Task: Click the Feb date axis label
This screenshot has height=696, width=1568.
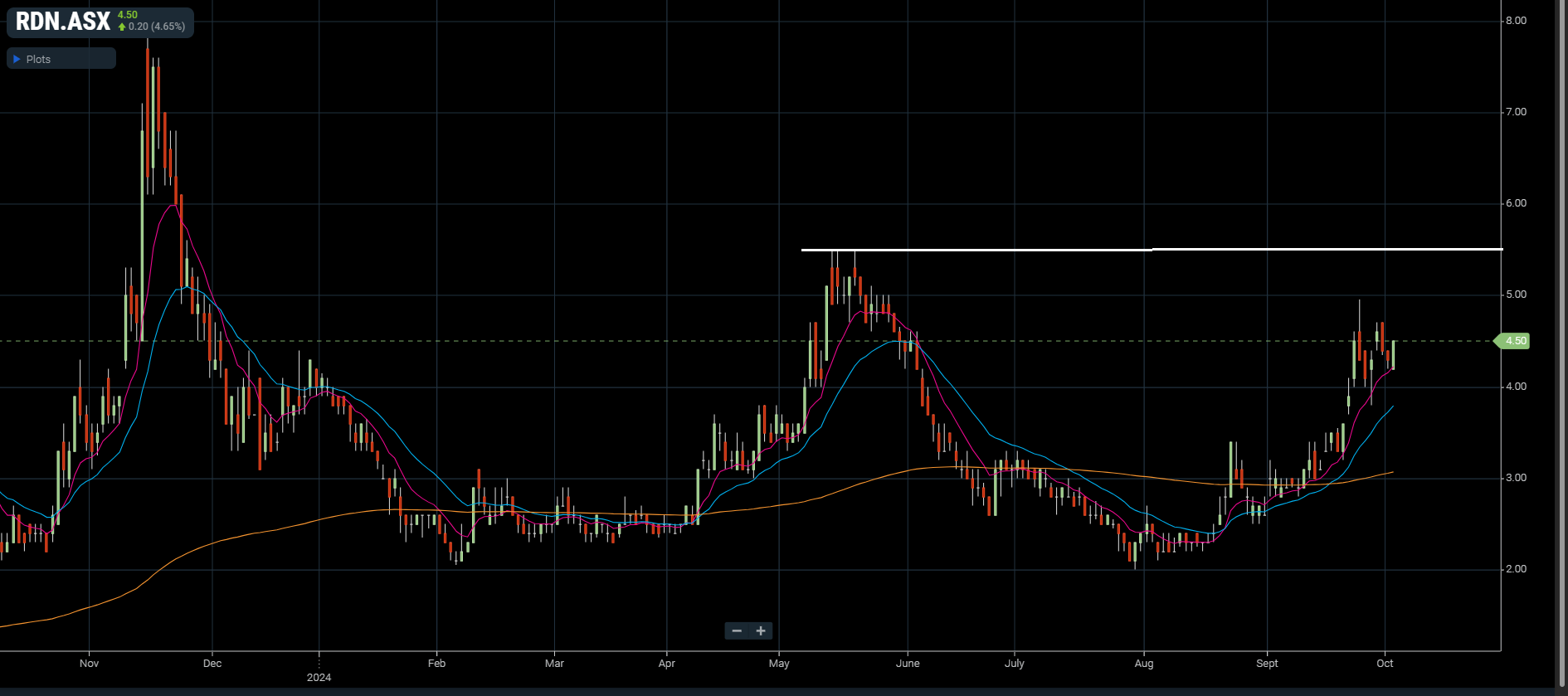Action: (x=436, y=664)
